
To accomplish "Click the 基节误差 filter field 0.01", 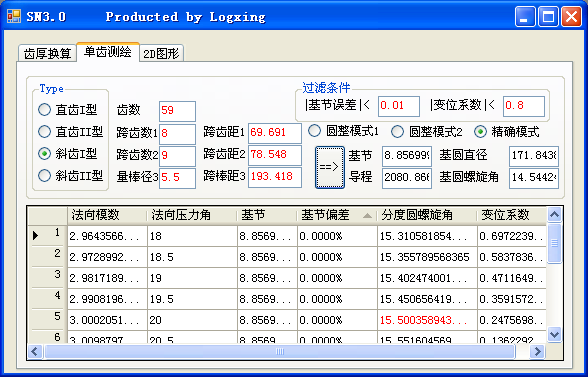I will (399, 106).
